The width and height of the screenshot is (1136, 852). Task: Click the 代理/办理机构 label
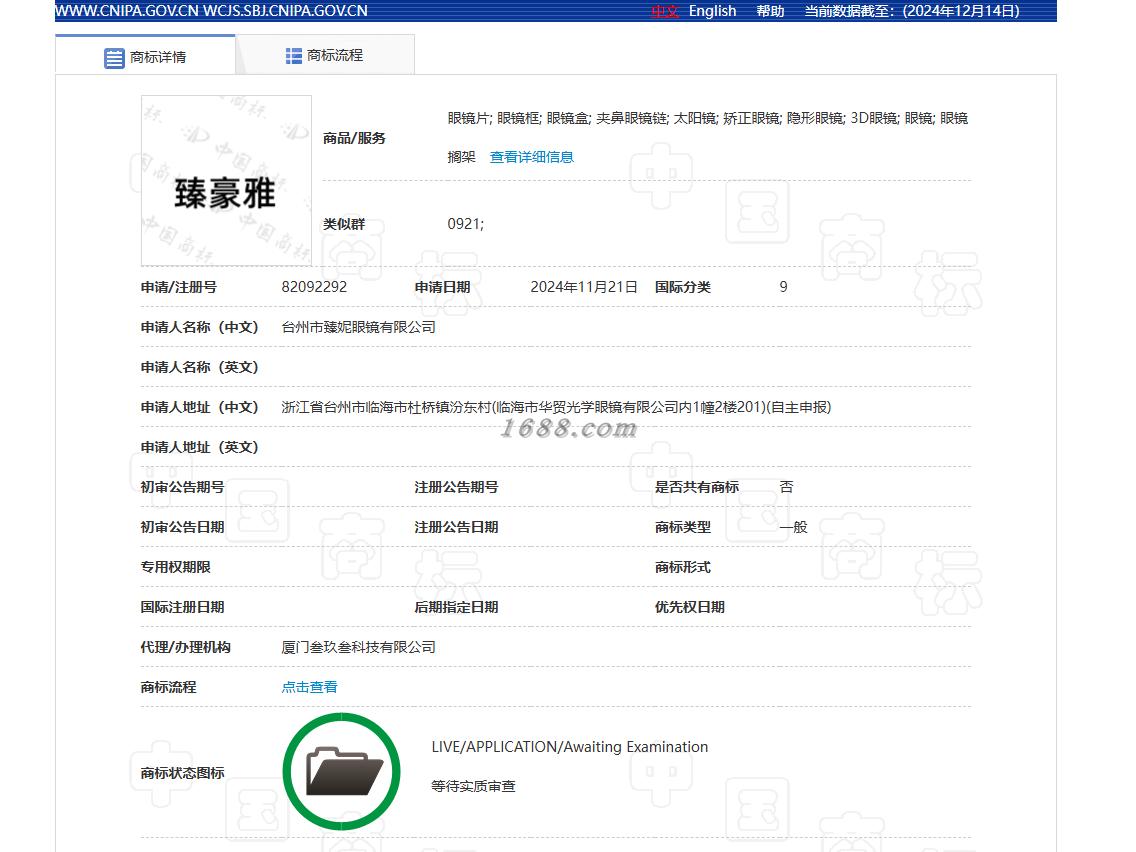click(x=185, y=647)
